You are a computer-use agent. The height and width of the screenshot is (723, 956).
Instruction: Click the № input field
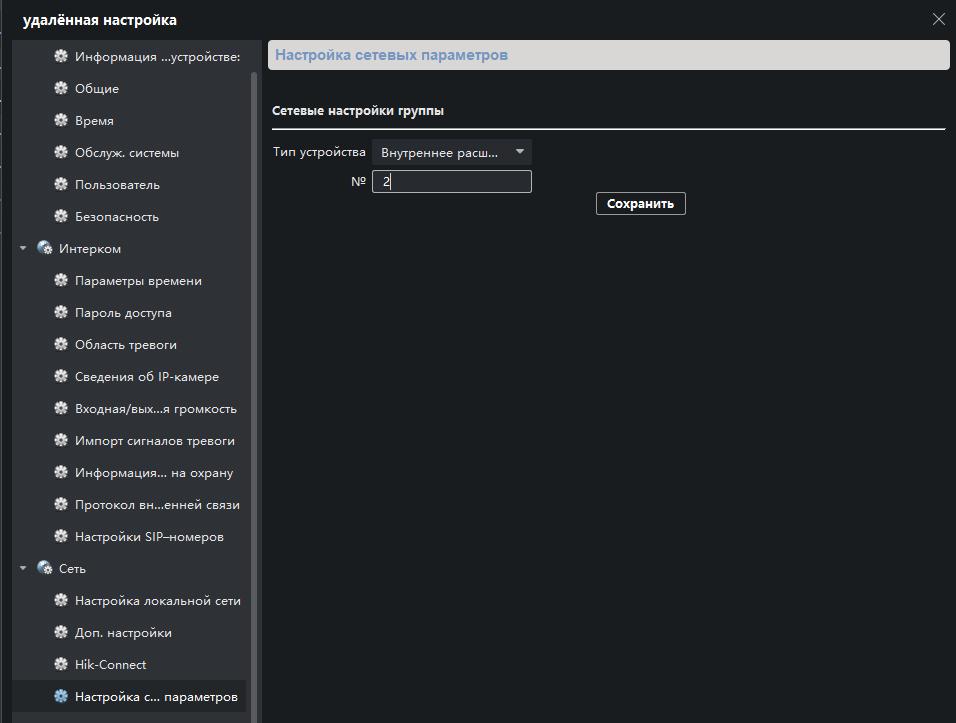point(451,182)
